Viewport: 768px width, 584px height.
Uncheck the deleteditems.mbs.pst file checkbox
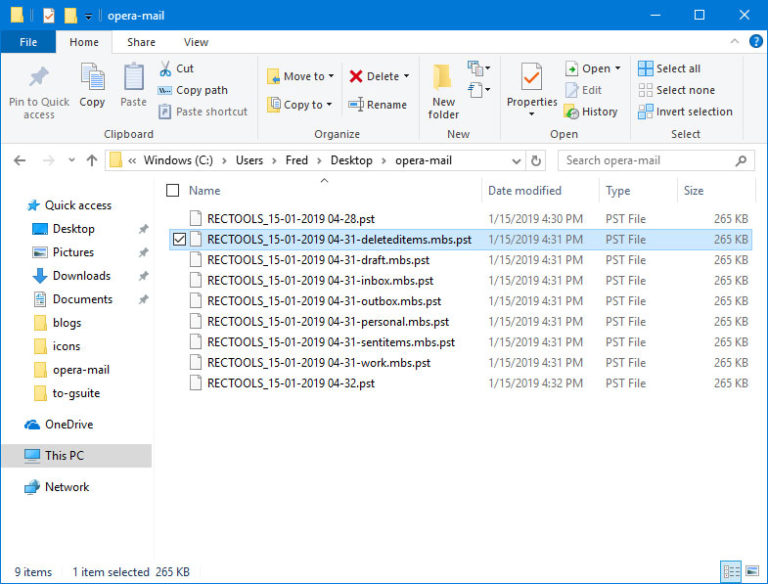(x=179, y=239)
